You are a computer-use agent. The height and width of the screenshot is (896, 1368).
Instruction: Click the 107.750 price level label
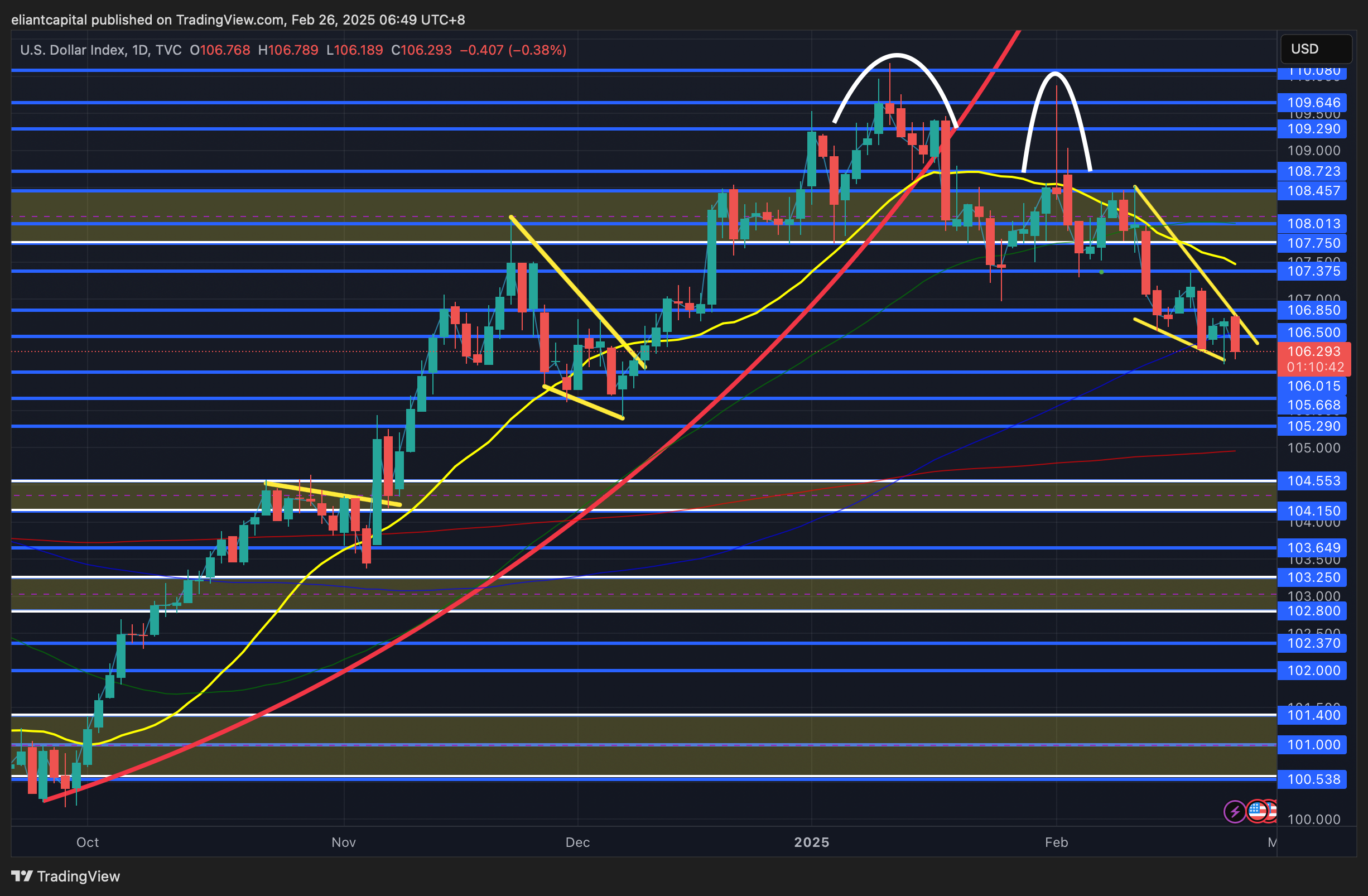click(1313, 243)
